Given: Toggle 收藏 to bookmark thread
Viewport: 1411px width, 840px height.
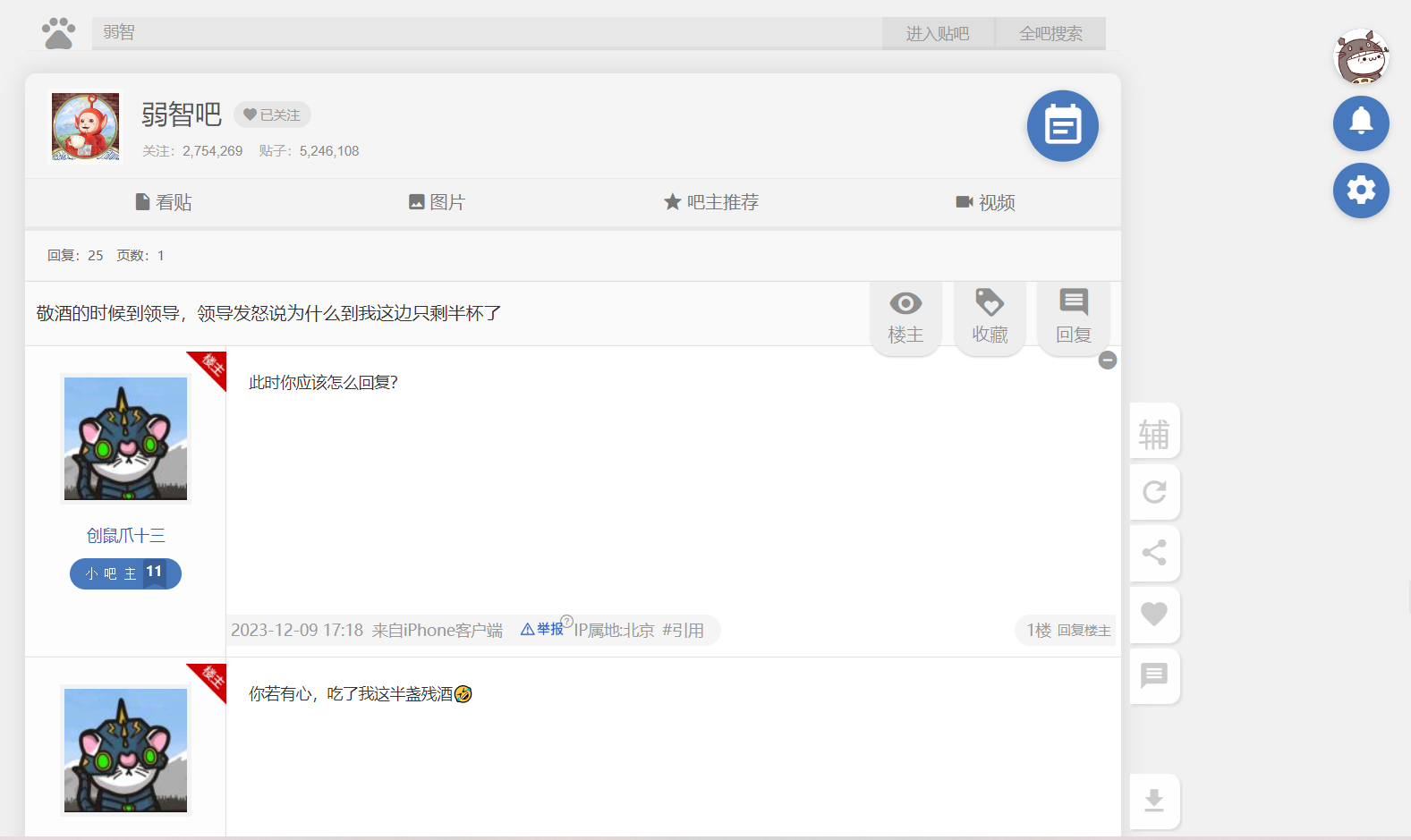Looking at the screenshot, I should pyautogui.click(x=990, y=318).
